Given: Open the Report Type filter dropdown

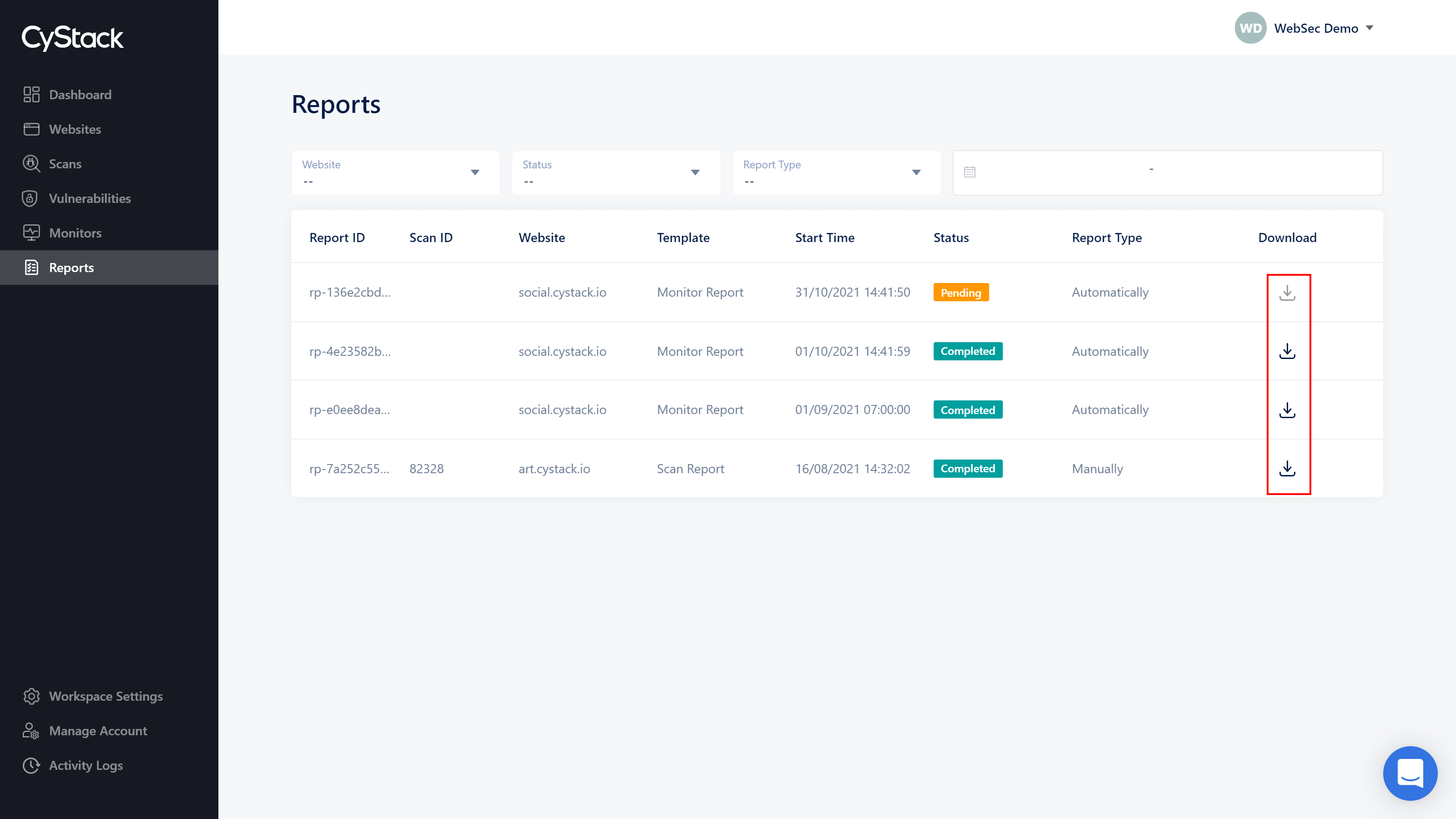Looking at the screenshot, I should point(837,172).
